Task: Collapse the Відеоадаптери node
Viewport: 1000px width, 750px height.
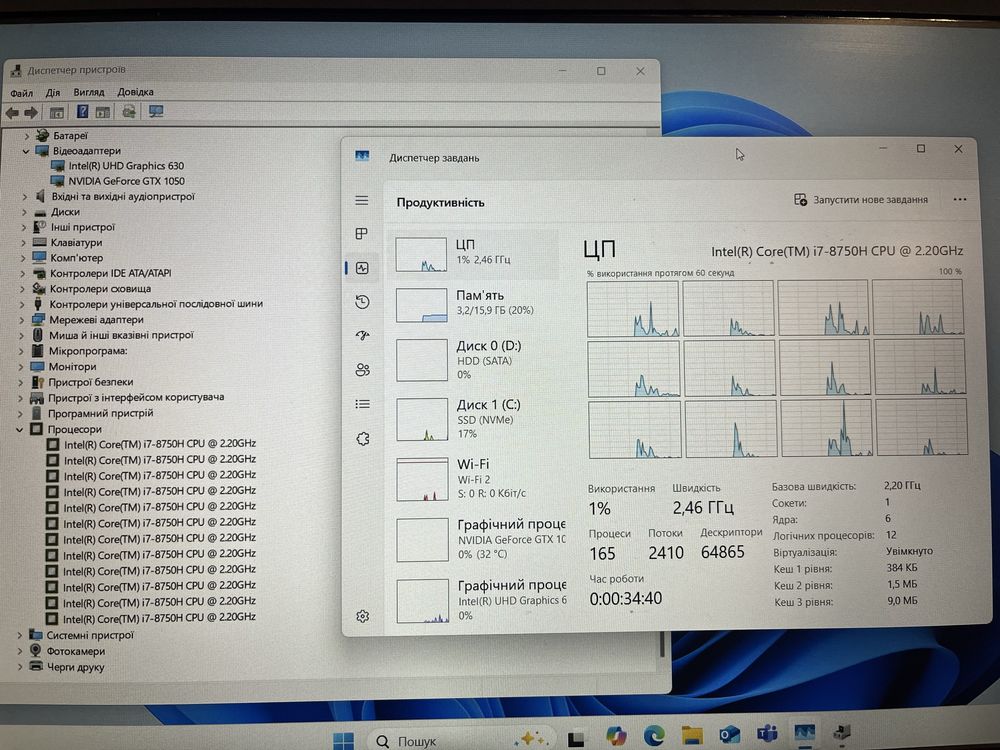Action: [26, 151]
